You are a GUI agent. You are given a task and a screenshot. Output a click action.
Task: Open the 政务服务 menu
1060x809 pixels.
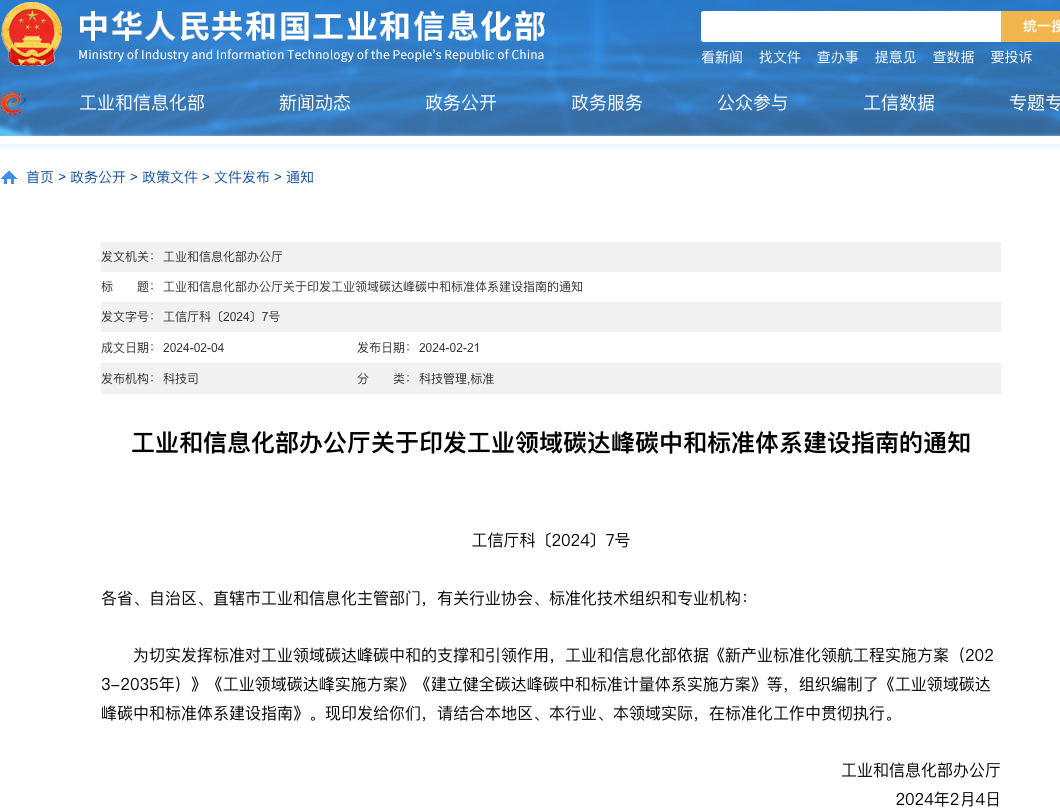[605, 102]
